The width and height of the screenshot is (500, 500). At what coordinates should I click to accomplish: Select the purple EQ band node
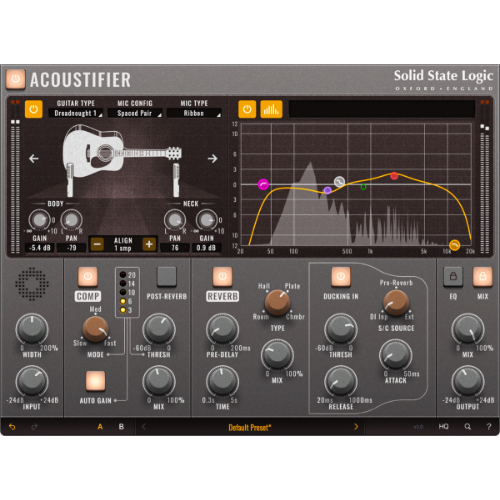(x=328, y=190)
